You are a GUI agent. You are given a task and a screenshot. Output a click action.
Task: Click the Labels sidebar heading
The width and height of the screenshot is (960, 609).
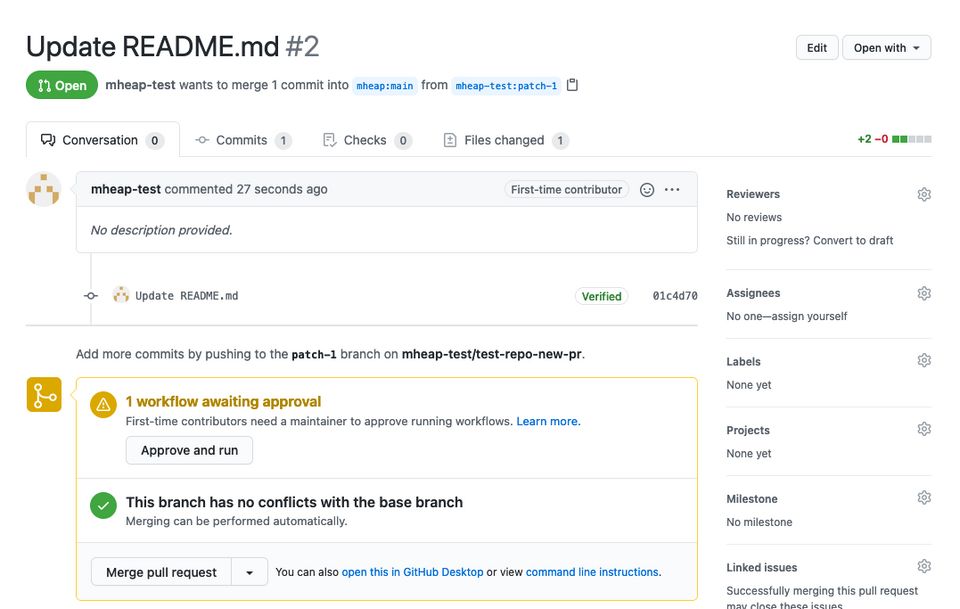[x=743, y=362]
